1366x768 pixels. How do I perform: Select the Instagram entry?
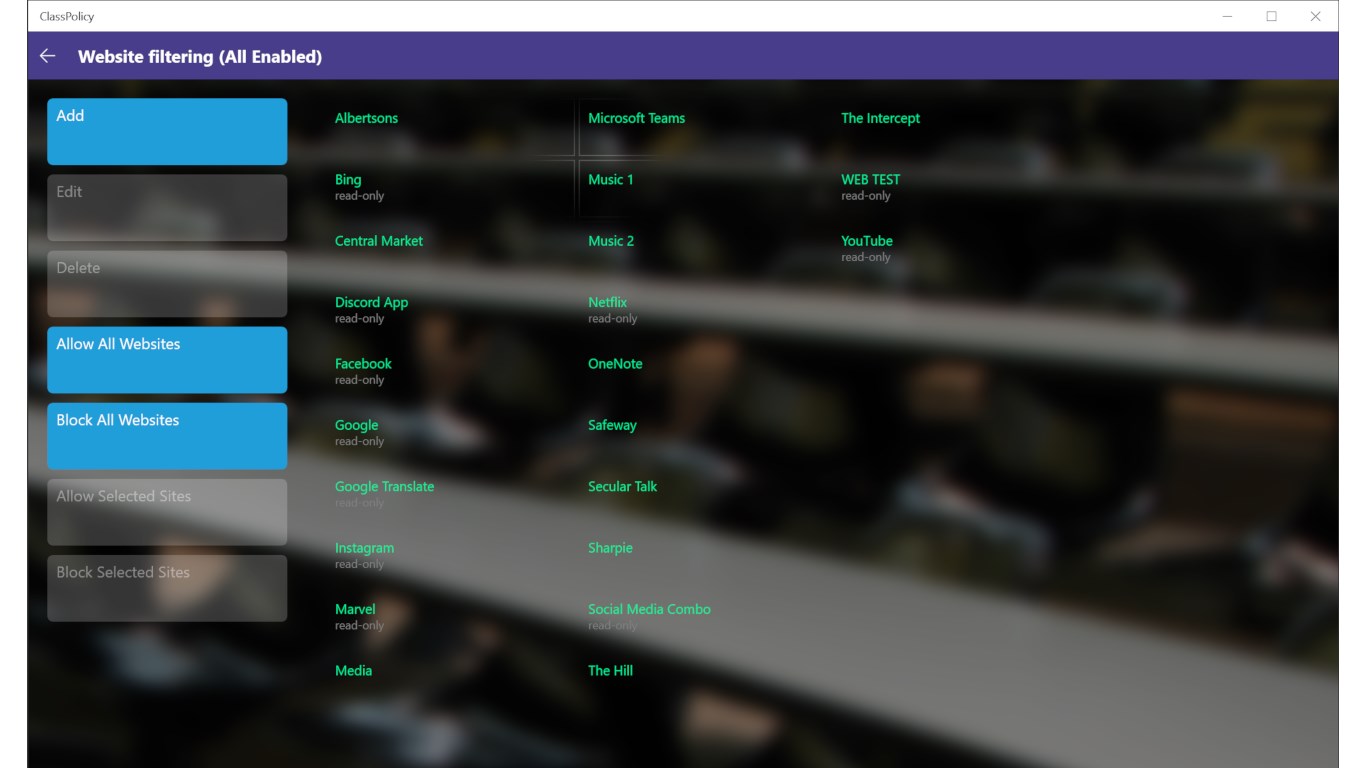pos(364,555)
